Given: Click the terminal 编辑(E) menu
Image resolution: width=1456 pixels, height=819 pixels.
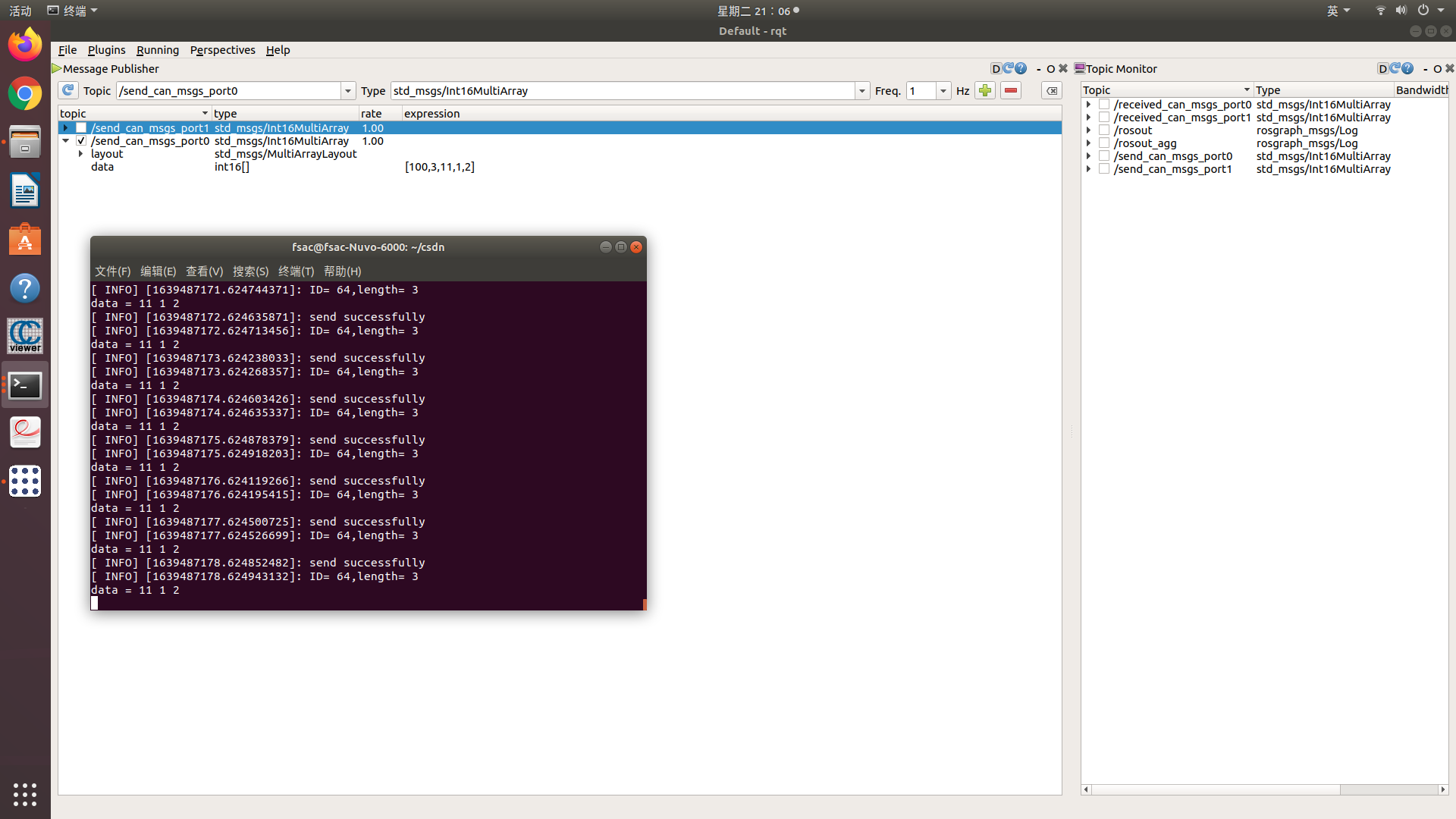Looking at the screenshot, I should [x=158, y=271].
